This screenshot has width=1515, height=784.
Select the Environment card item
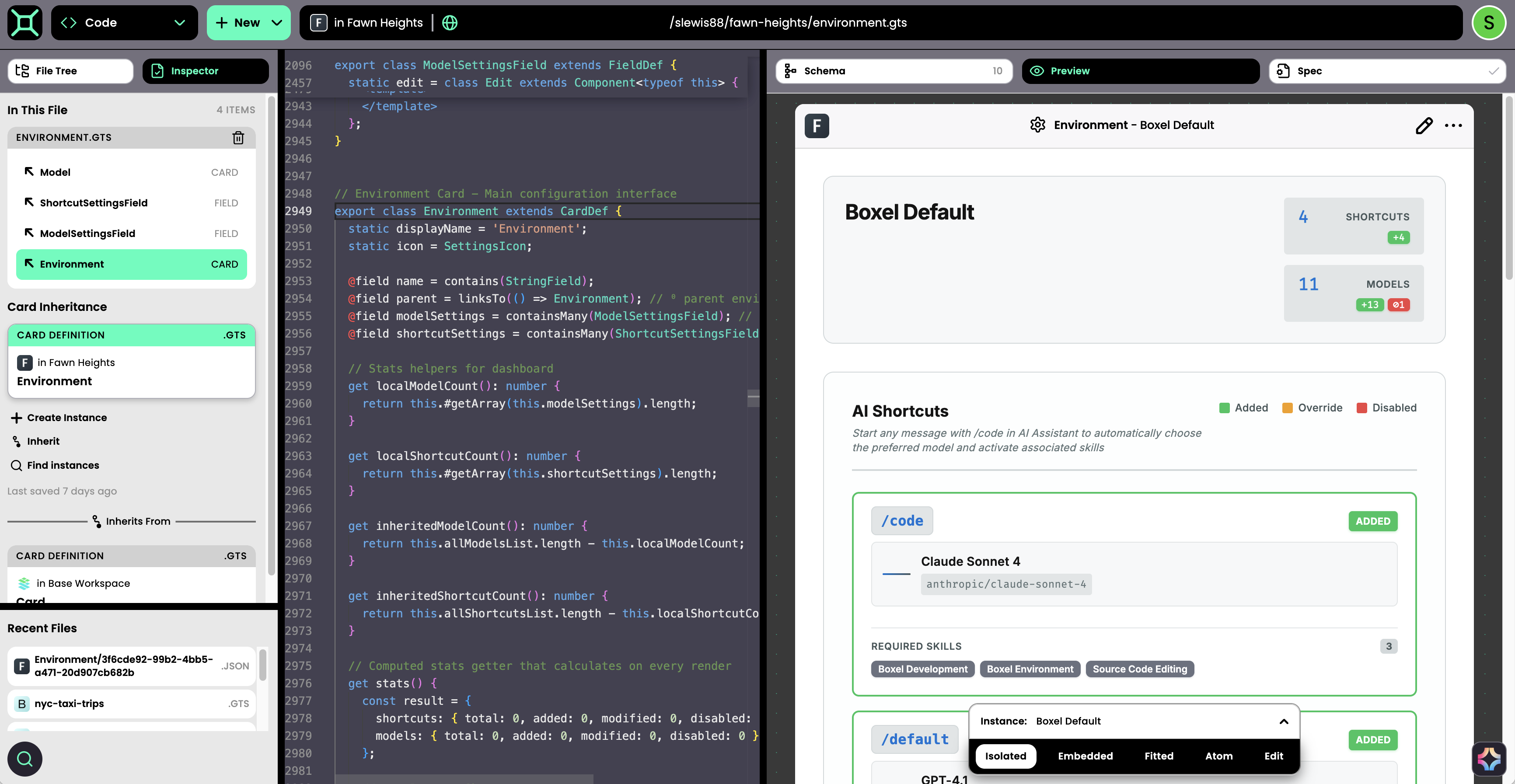131,264
